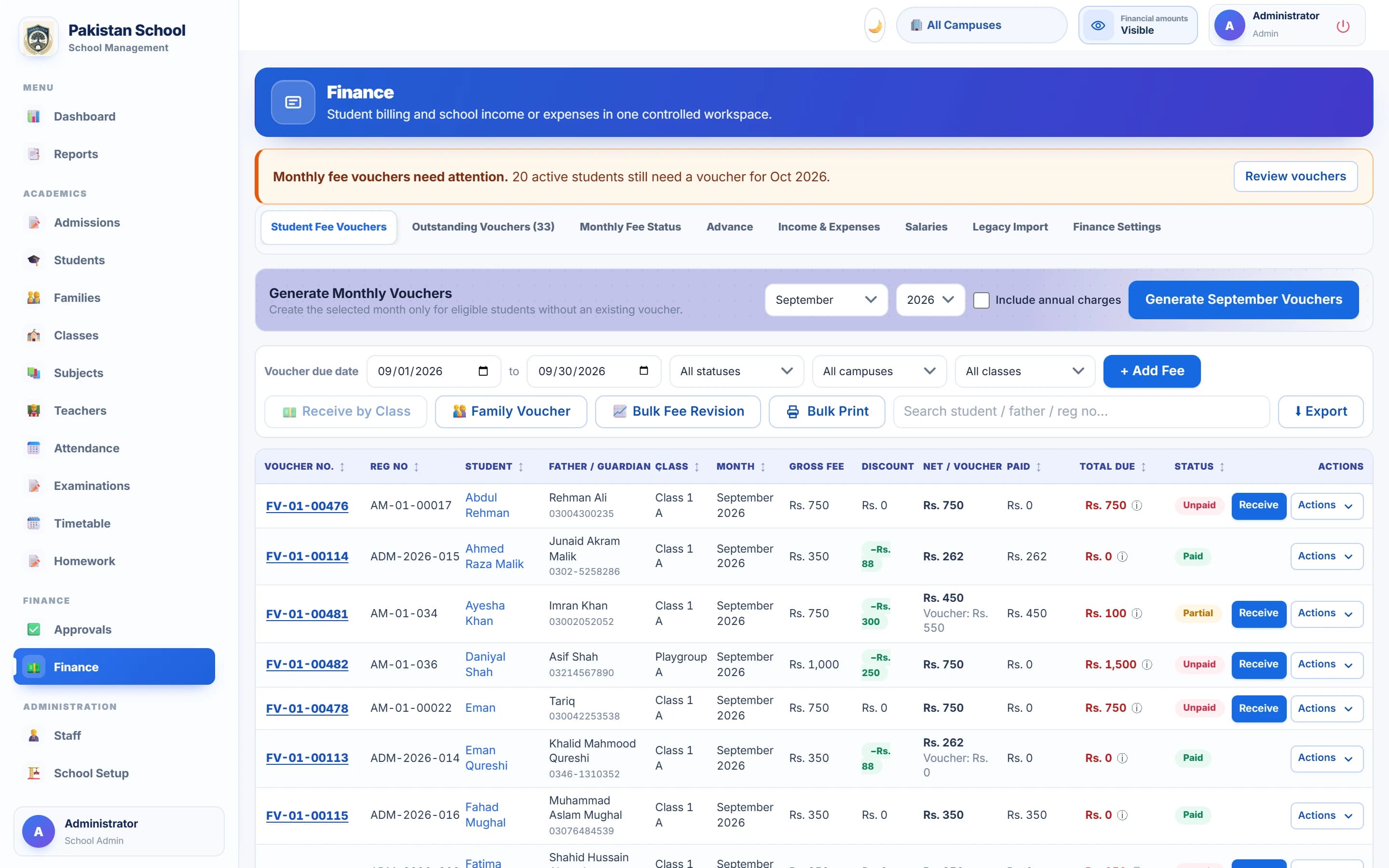Open voucher link FV-01-00113
Viewport: 1389px width, 868px height.
coord(307,759)
